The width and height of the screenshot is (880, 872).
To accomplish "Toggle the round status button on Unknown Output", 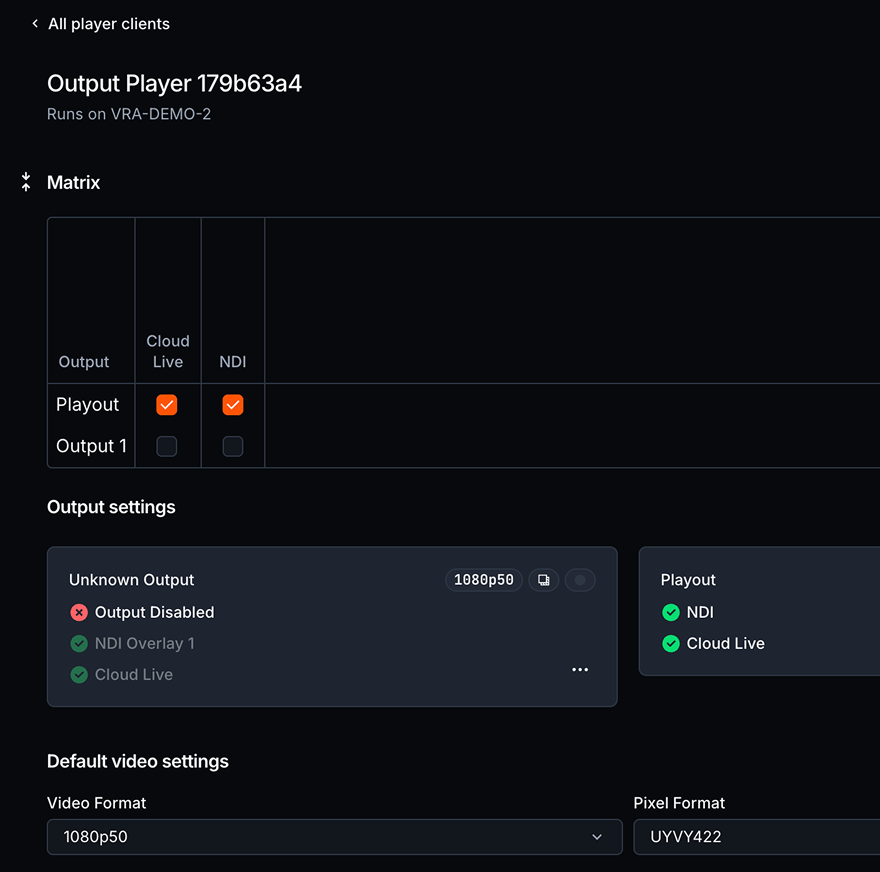I will (x=580, y=580).
